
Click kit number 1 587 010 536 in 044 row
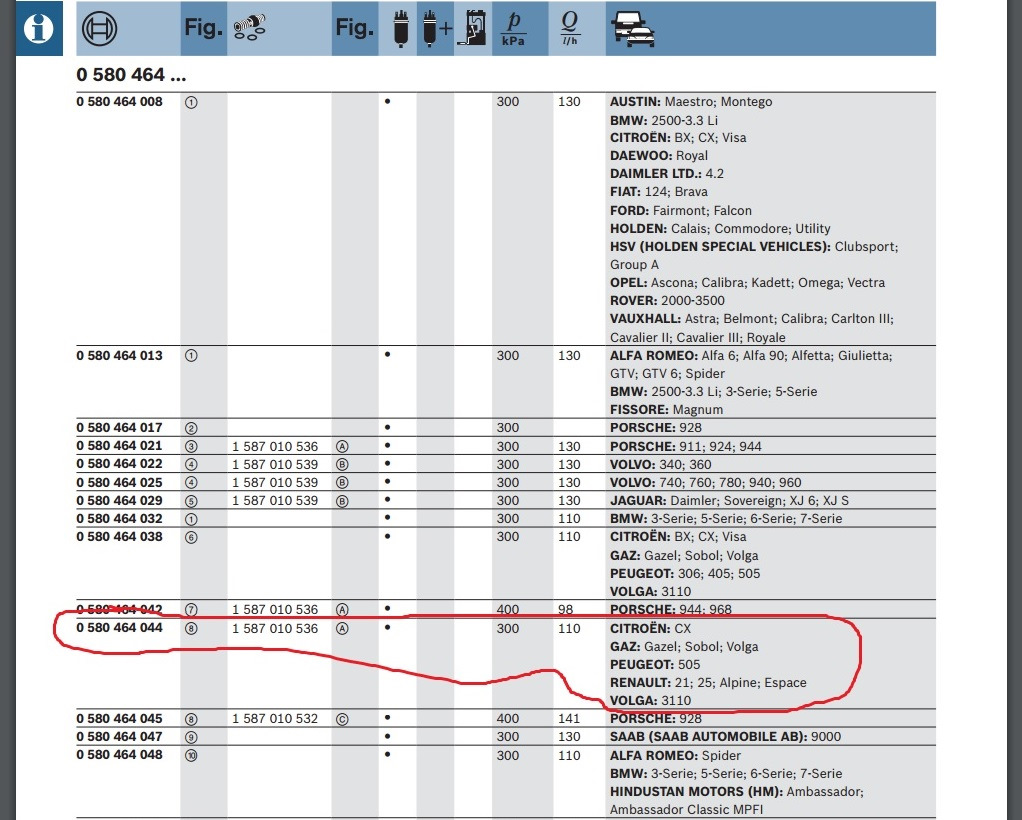(x=275, y=628)
